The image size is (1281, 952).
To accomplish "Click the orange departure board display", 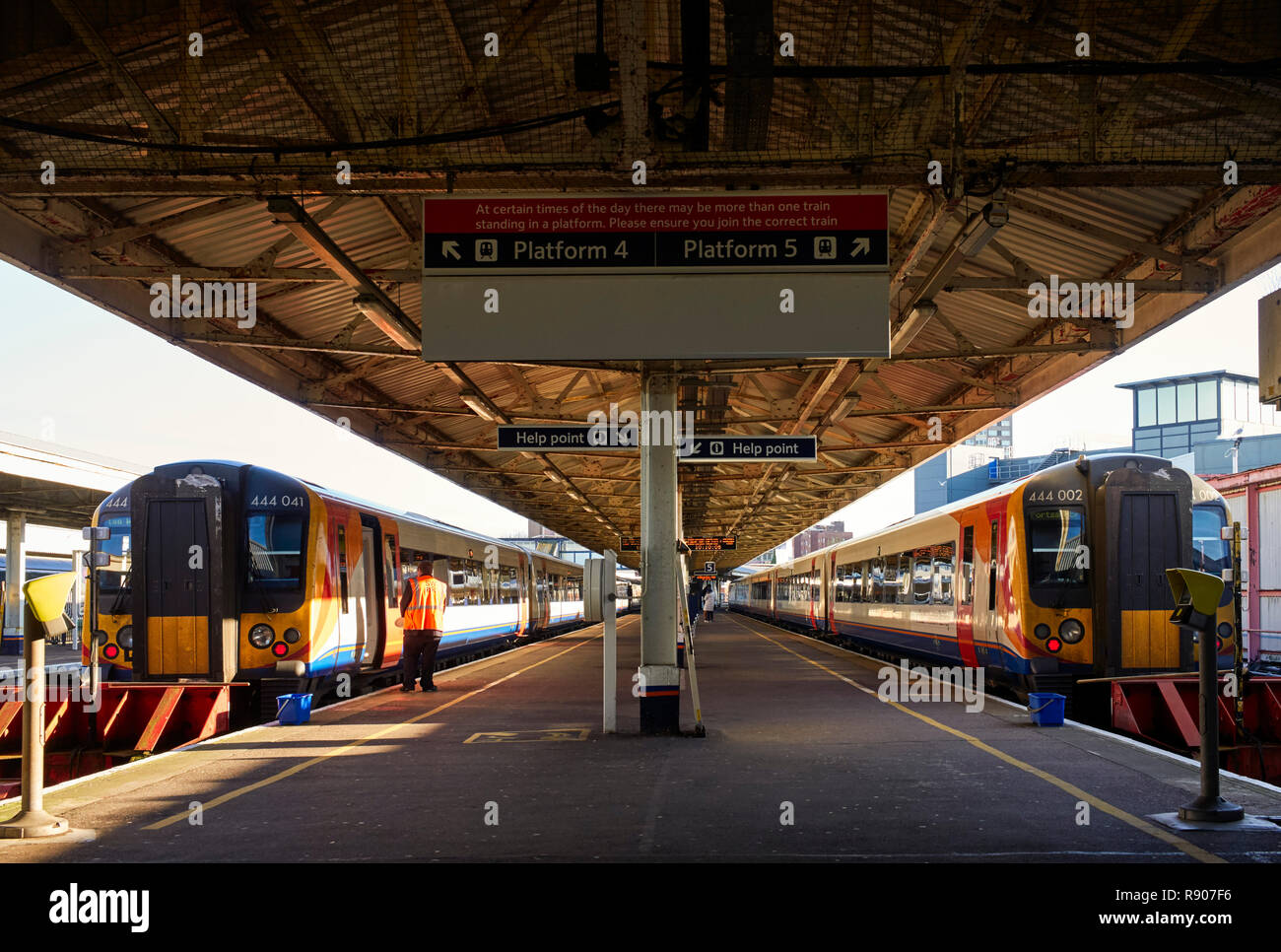I will click(x=709, y=542).
